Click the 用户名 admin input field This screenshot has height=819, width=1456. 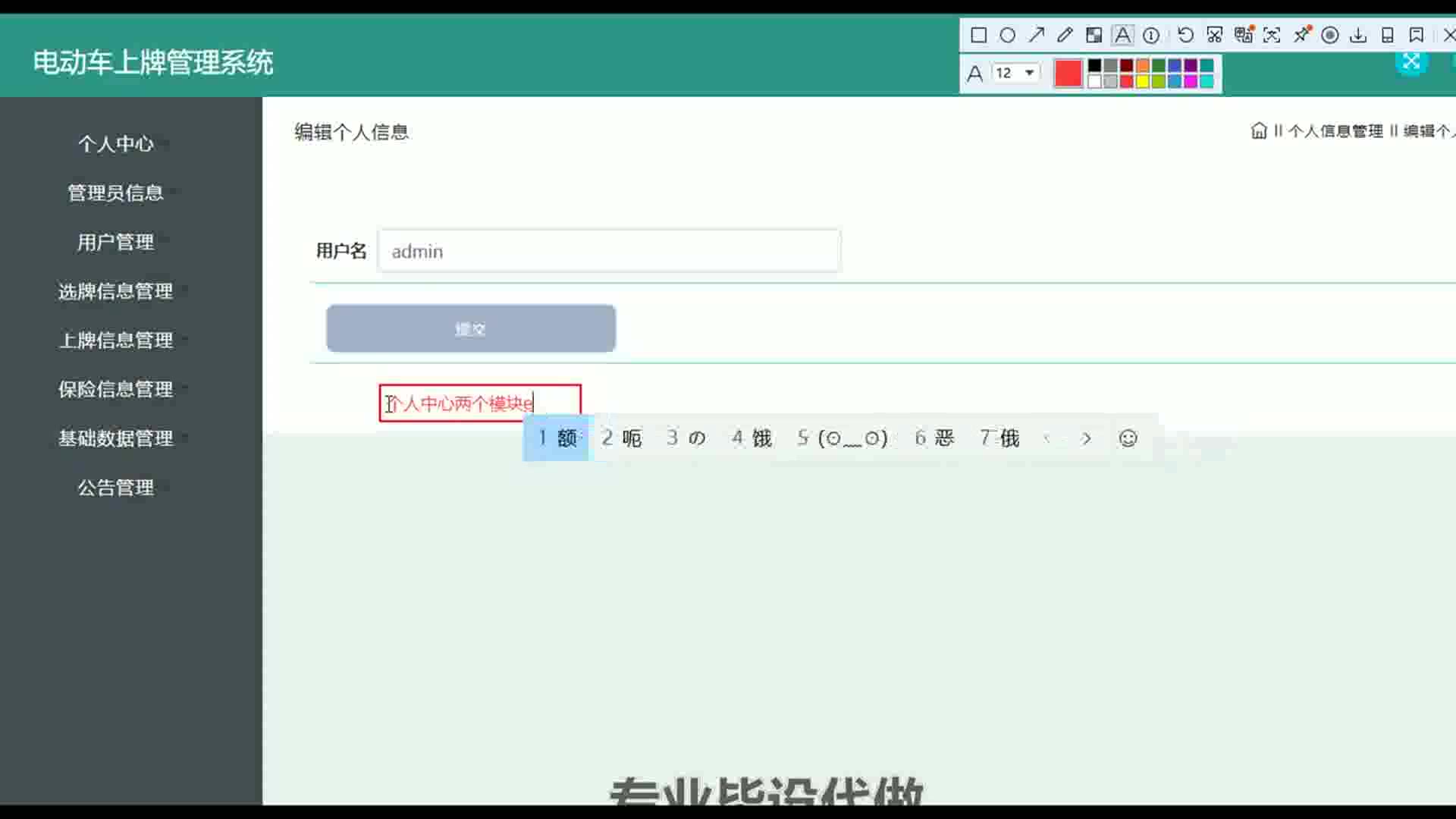(x=608, y=251)
